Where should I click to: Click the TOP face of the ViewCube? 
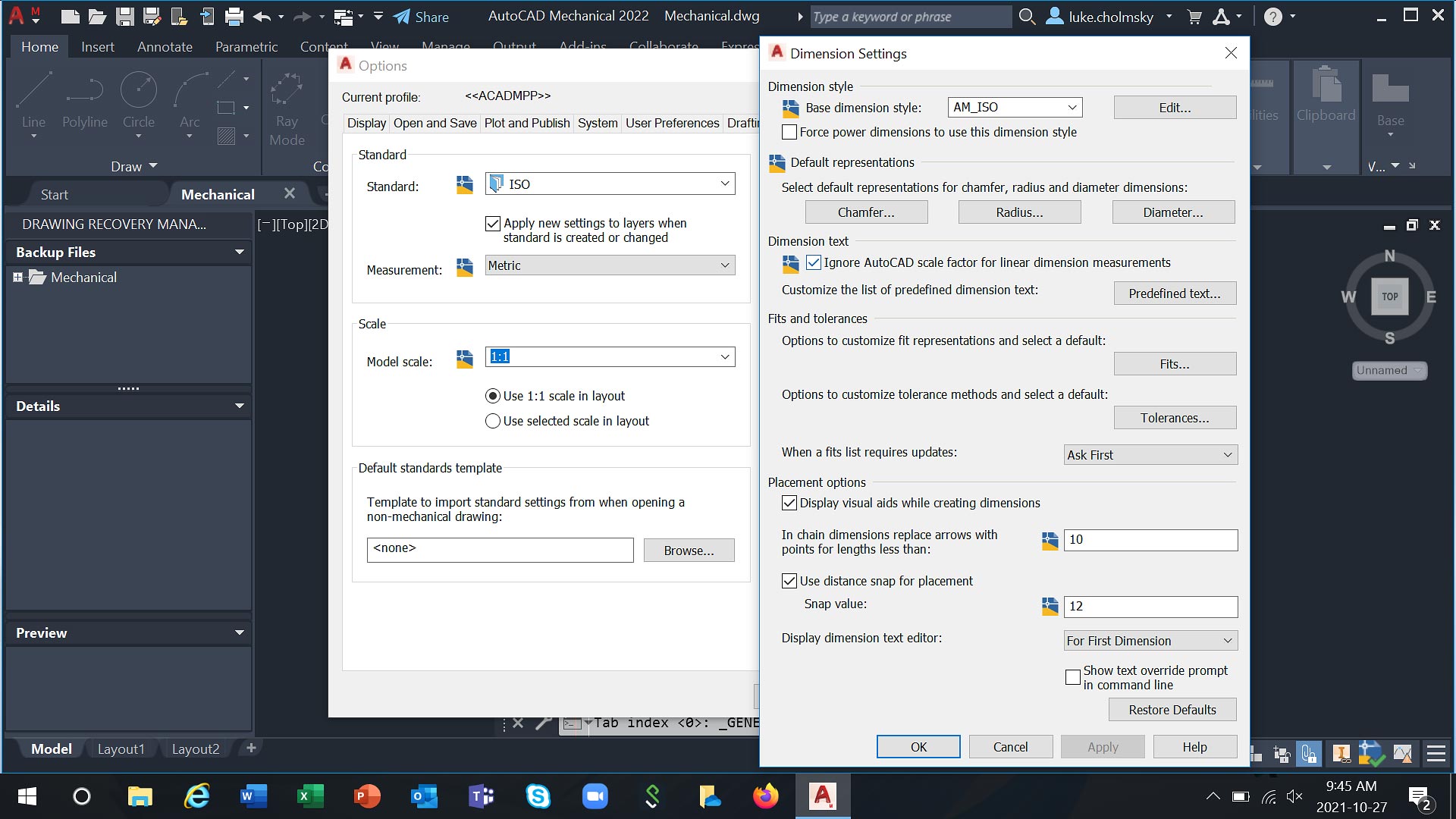pyautogui.click(x=1389, y=297)
